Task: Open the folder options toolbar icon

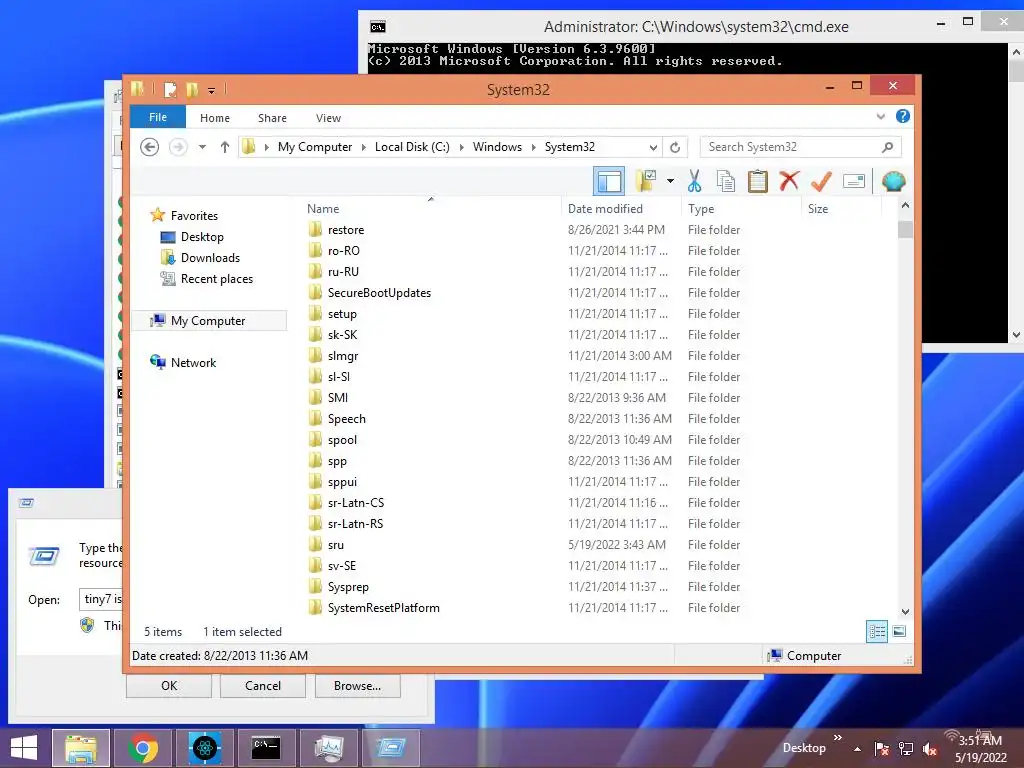Action: tap(646, 181)
